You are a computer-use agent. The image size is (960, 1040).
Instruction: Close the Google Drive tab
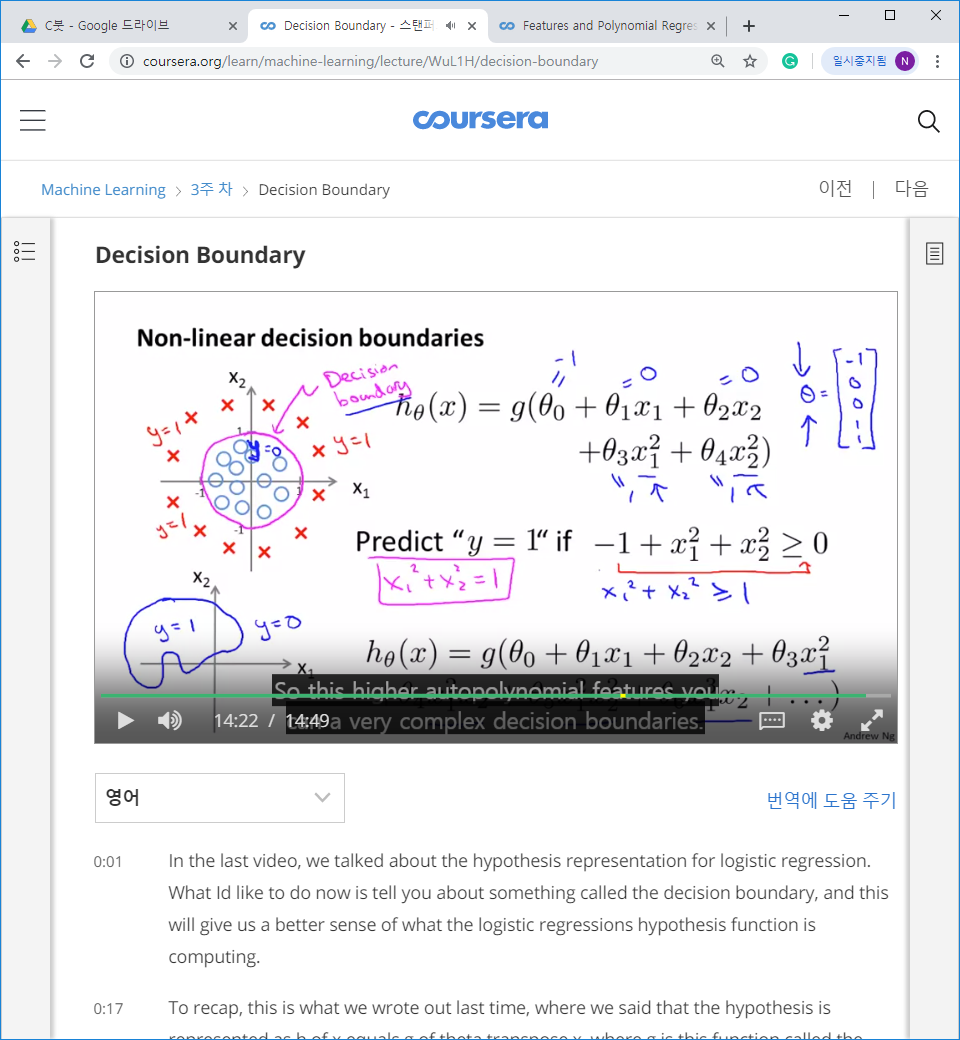coord(233,26)
